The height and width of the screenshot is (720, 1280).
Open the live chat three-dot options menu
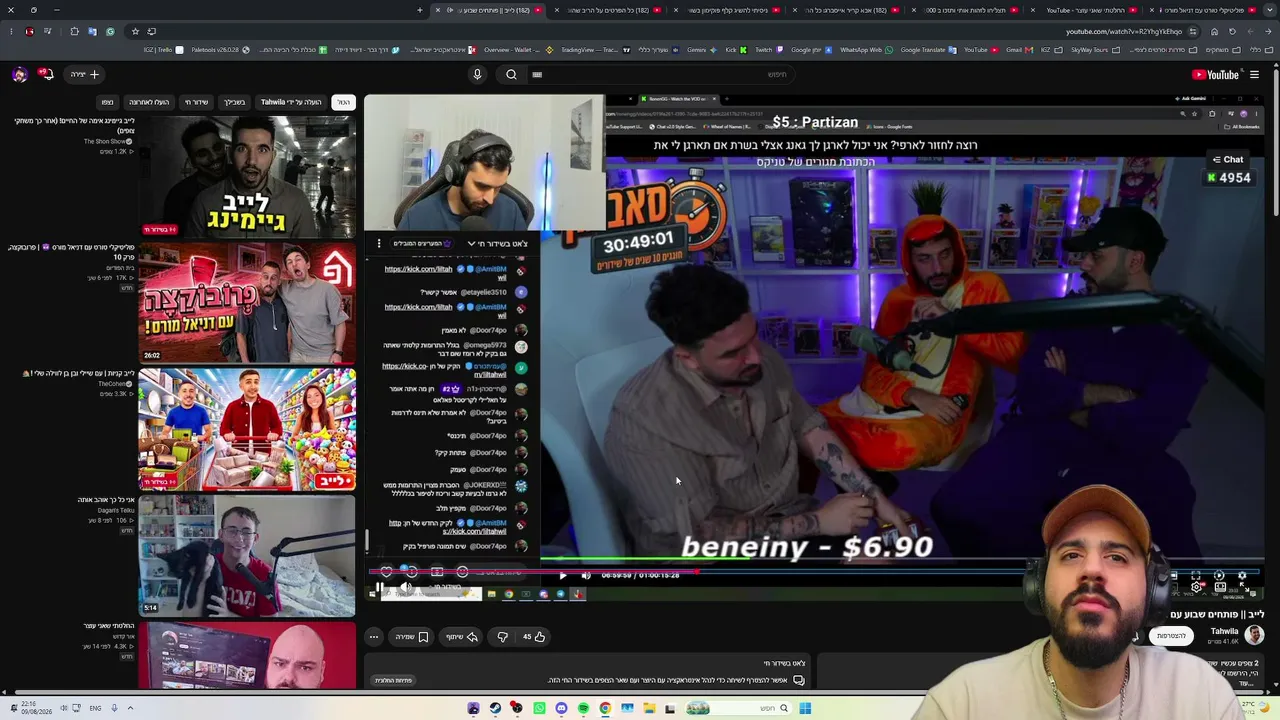pyautogui.click(x=379, y=243)
